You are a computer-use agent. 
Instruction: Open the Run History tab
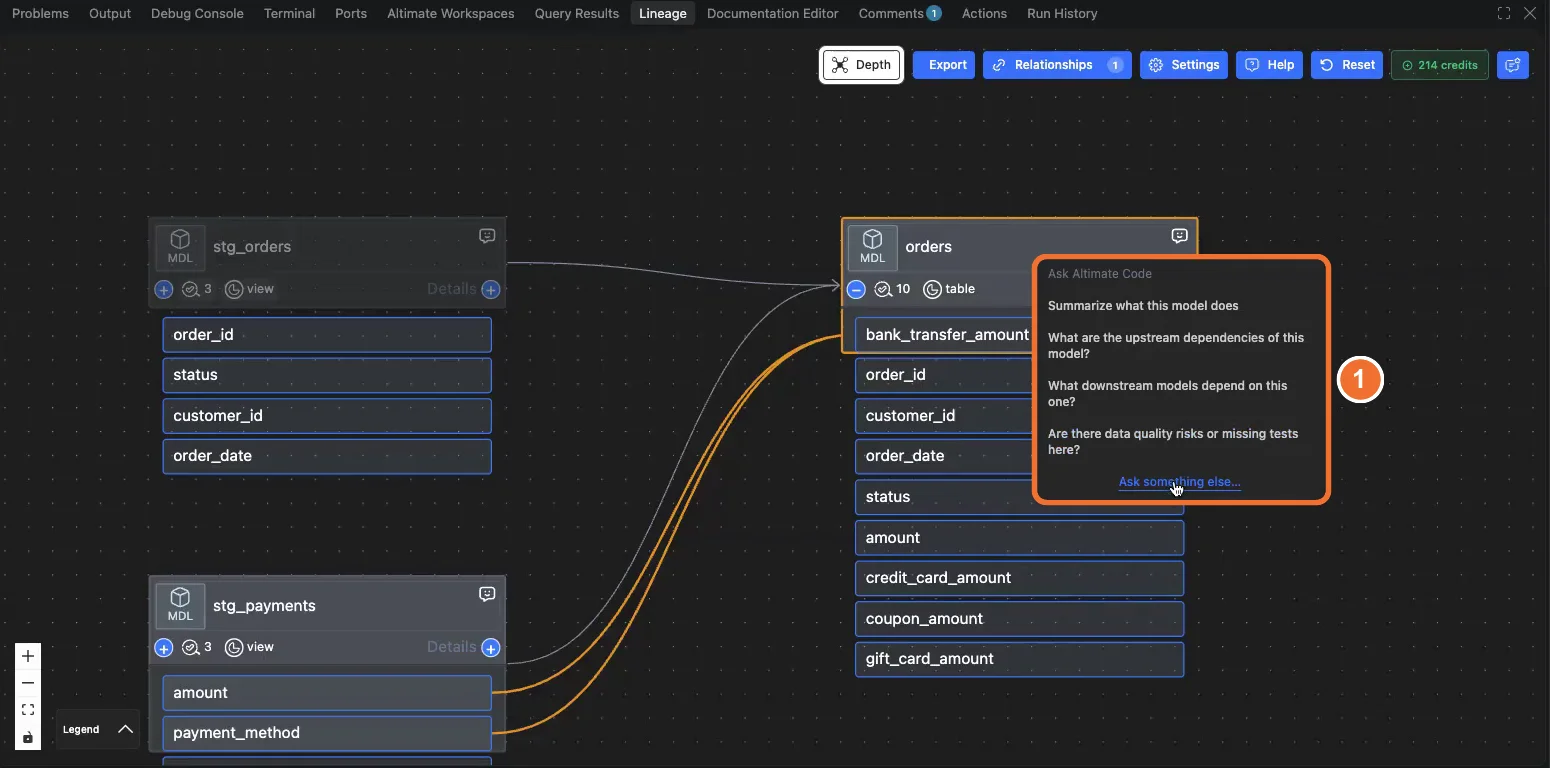(x=1062, y=13)
